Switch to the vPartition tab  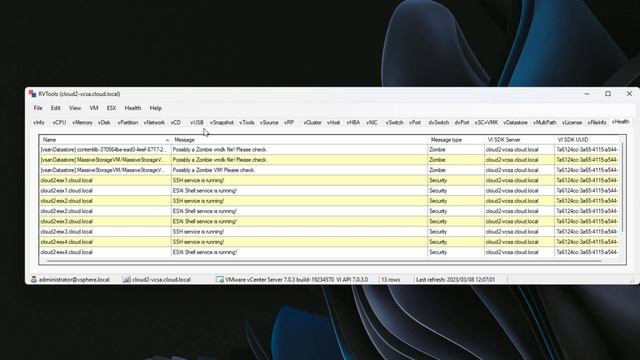pyautogui.click(x=128, y=122)
